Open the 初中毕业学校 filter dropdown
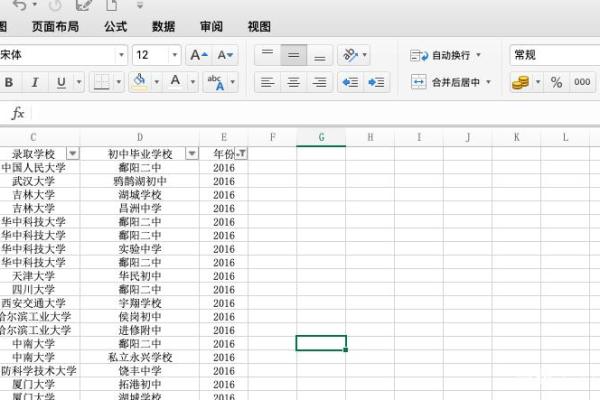This screenshot has height=400, width=600. [192, 154]
